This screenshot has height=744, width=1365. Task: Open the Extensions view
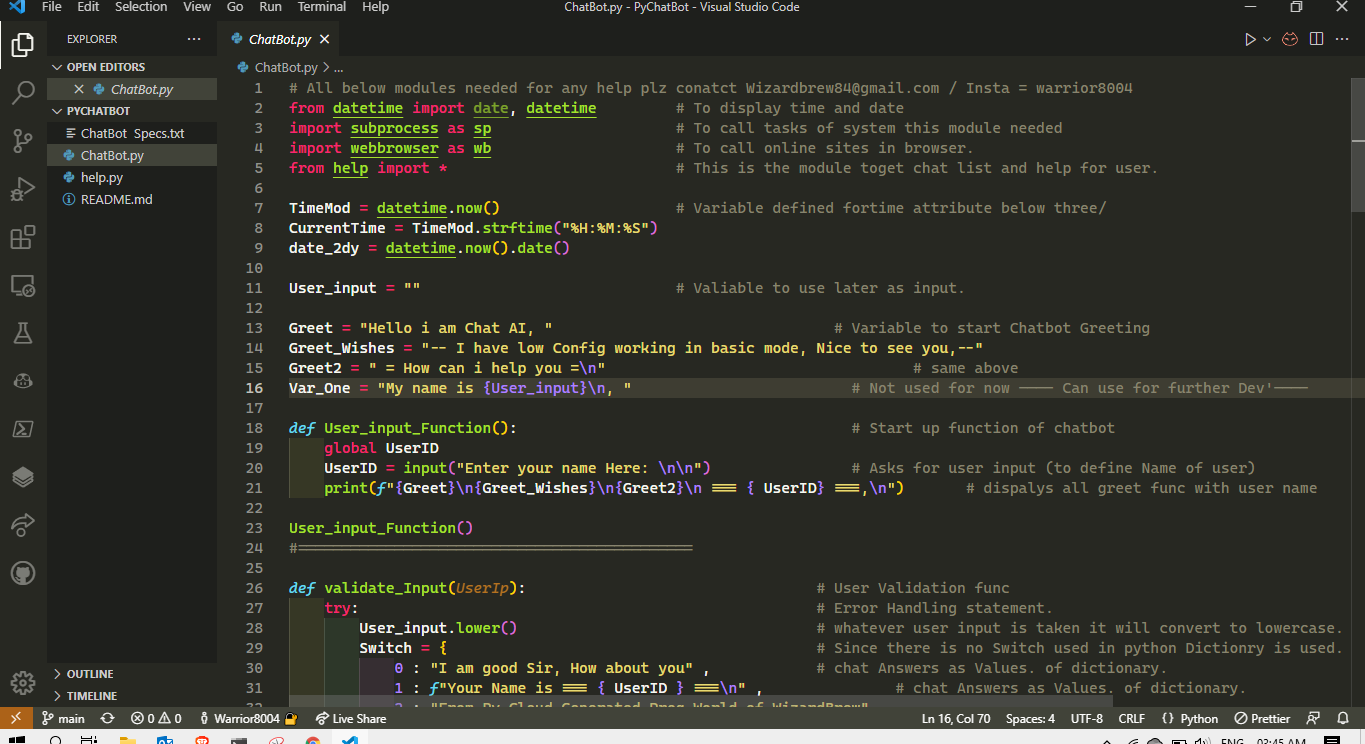tap(22, 237)
